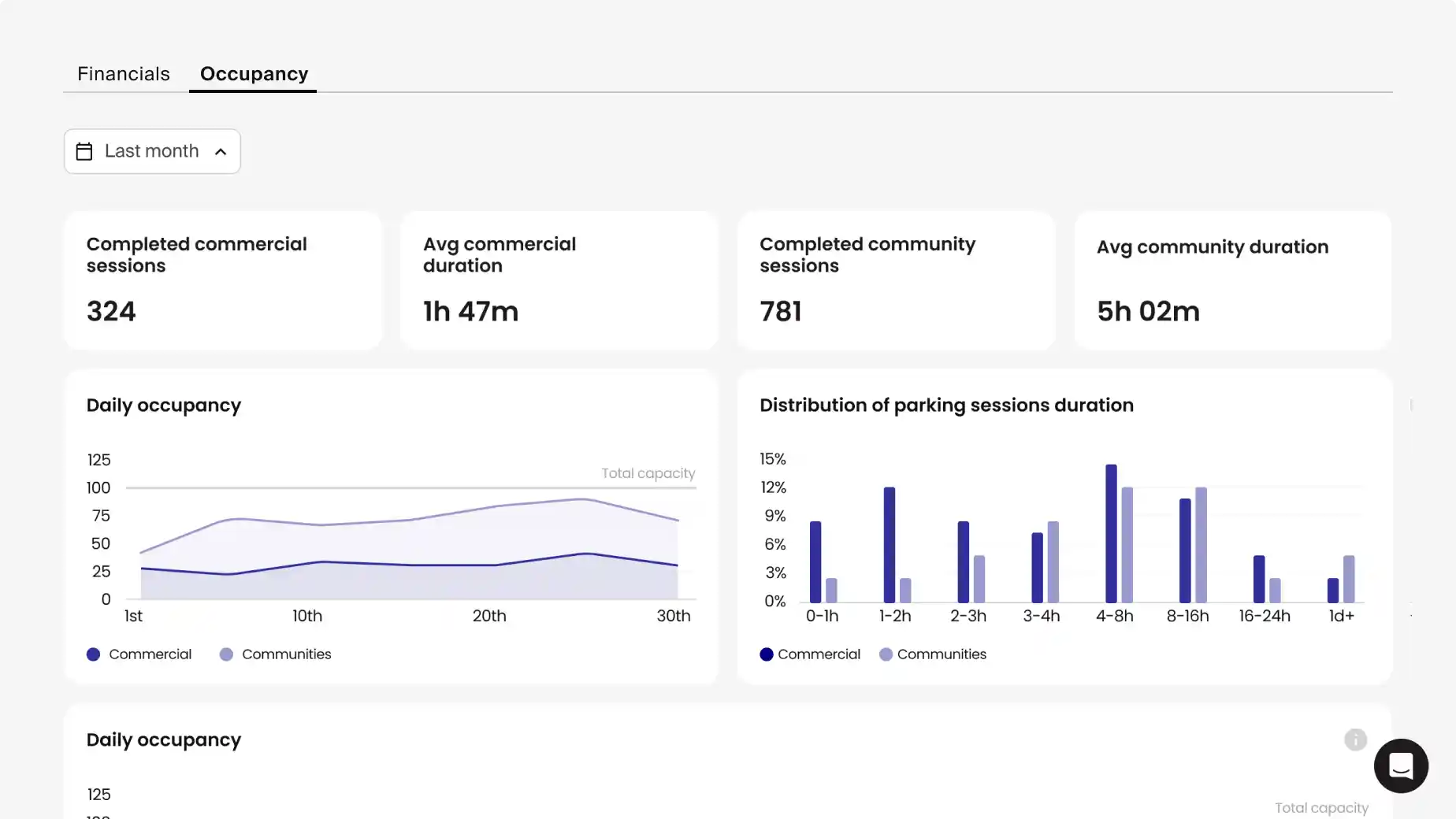Screen dimensions: 1456x819
Task: Click the 0-1h axis label
Action: 822,616
